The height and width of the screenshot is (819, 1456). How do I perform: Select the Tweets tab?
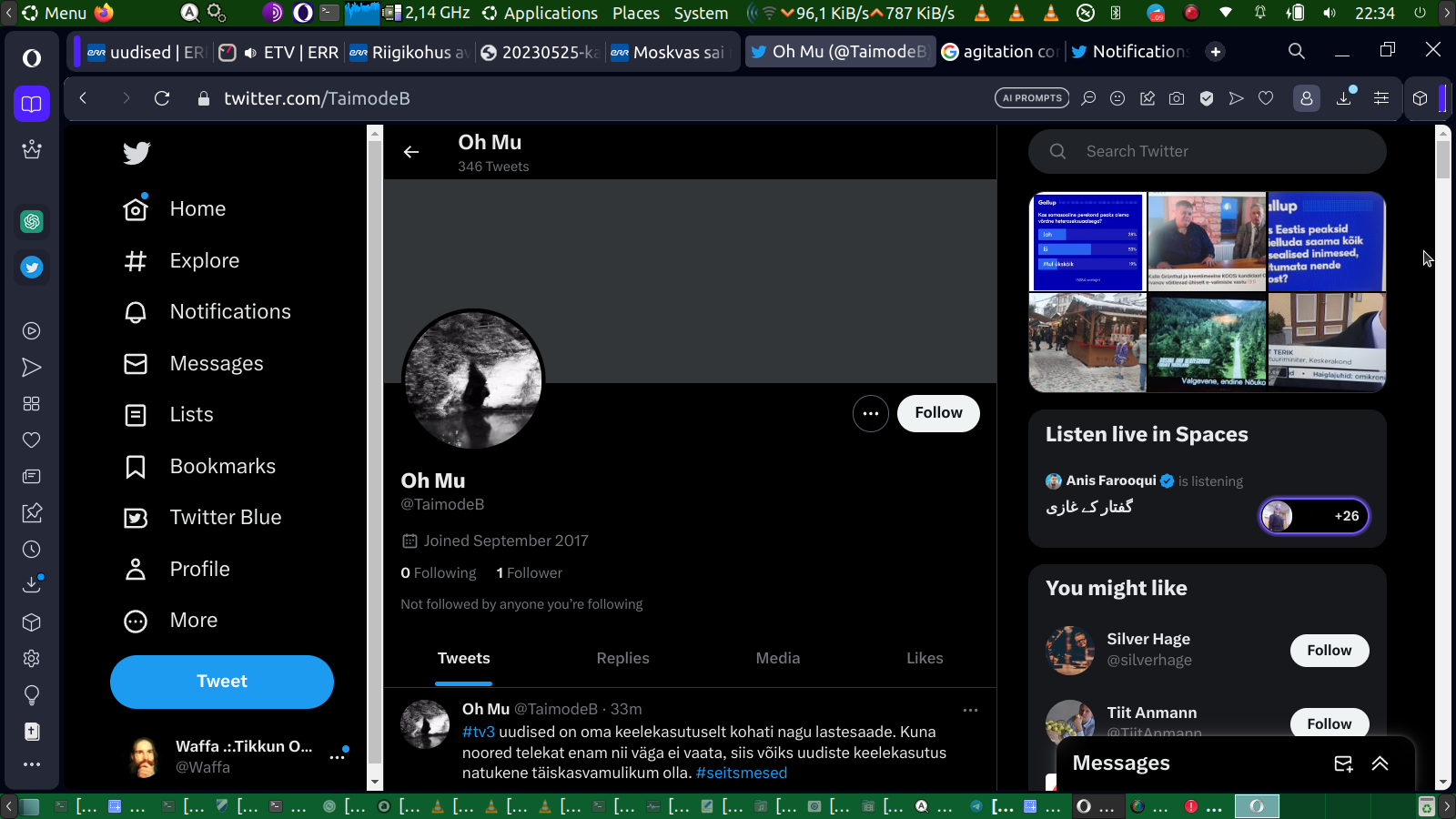pyautogui.click(x=464, y=658)
